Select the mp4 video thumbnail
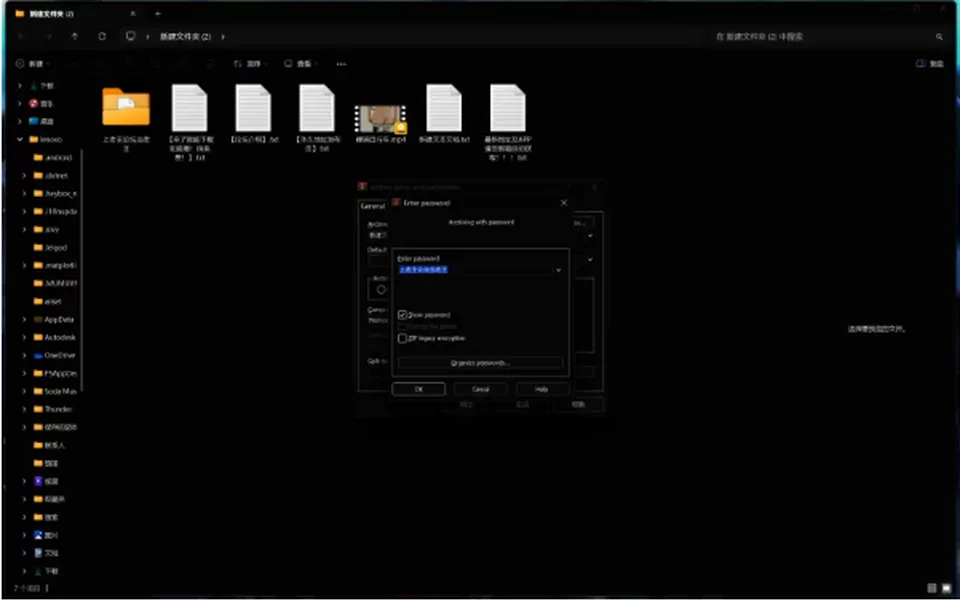The image size is (960, 601). (381, 119)
